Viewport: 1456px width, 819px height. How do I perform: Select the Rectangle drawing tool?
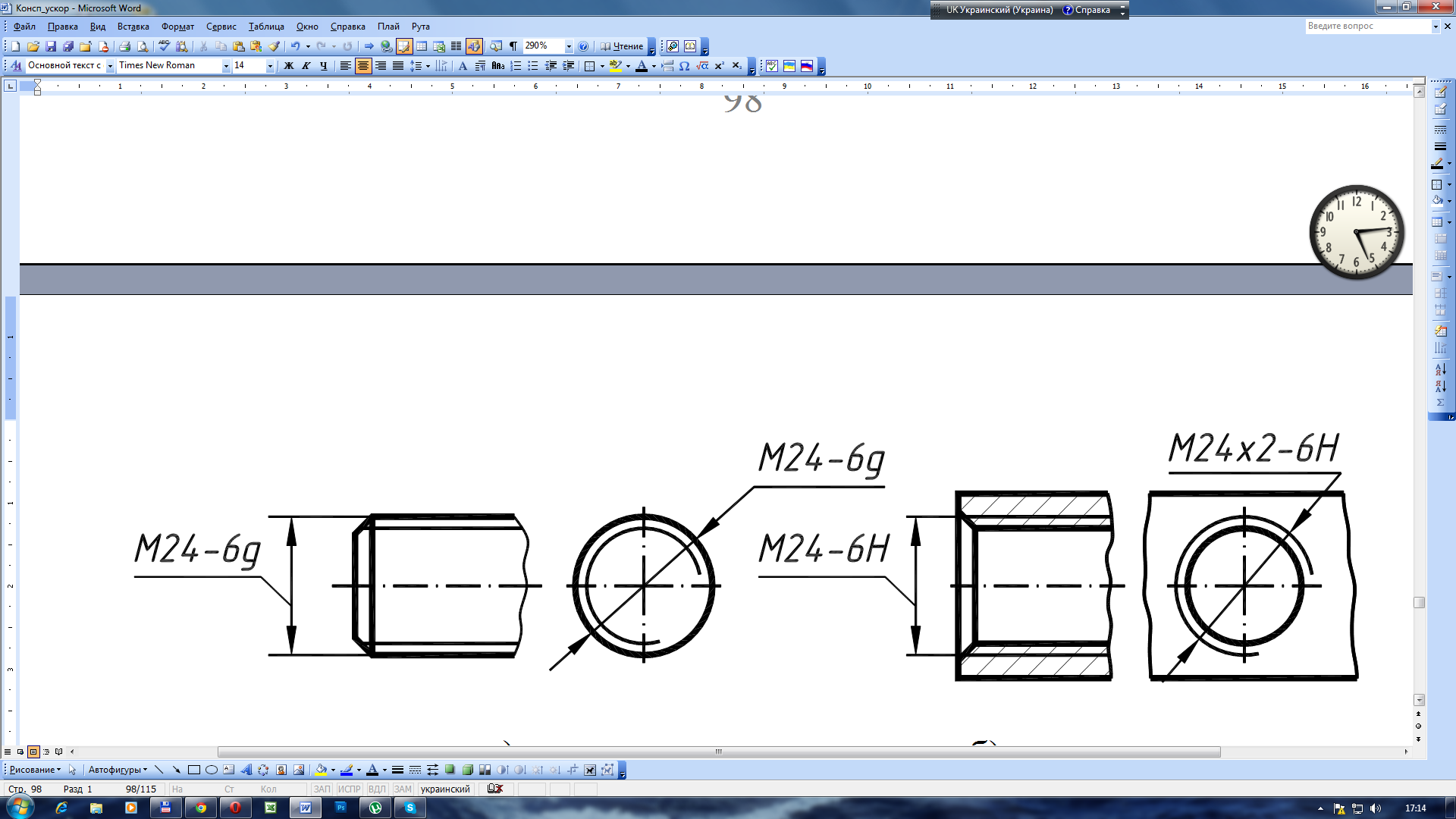pyautogui.click(x=194, y=770)
